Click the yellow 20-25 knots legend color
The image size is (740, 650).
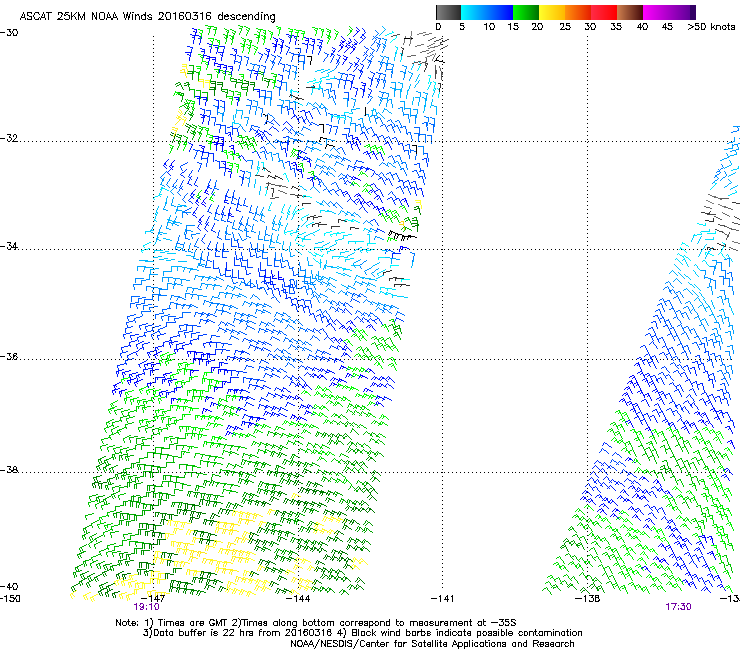click(x=552, y=12)
